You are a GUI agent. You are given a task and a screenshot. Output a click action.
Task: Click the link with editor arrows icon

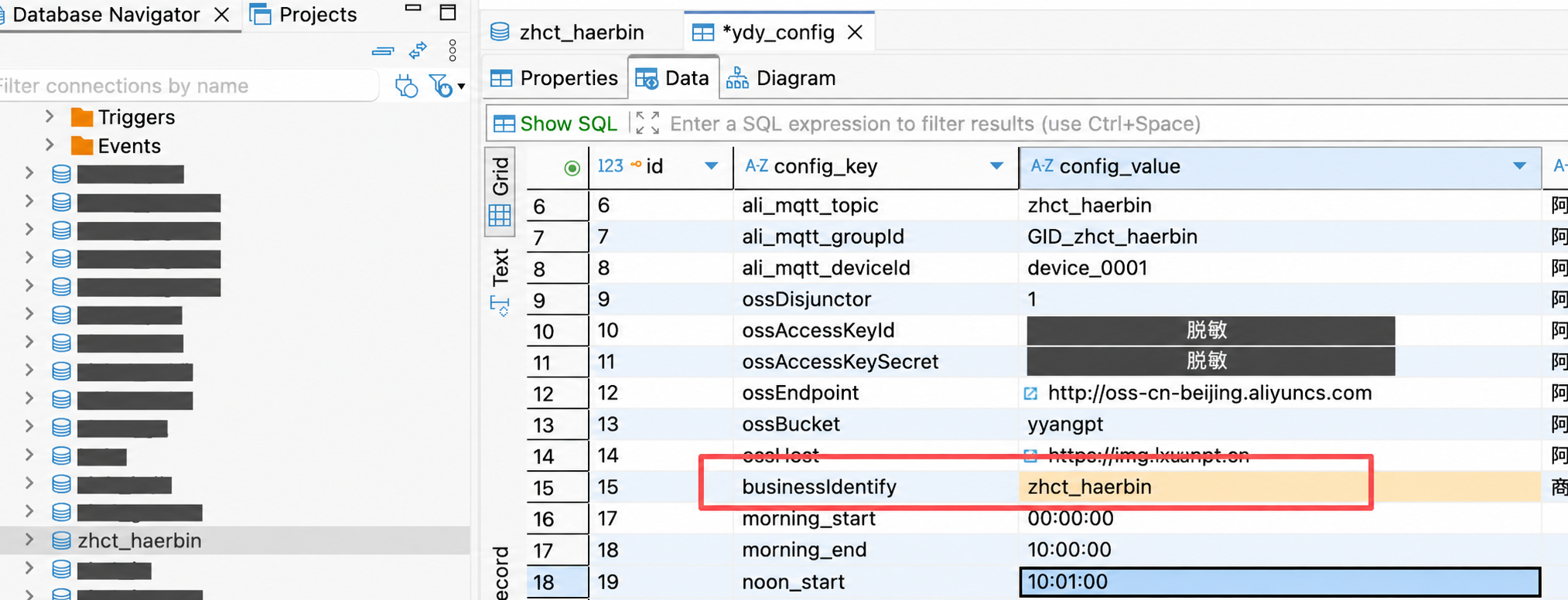click(x=418, y=50)
